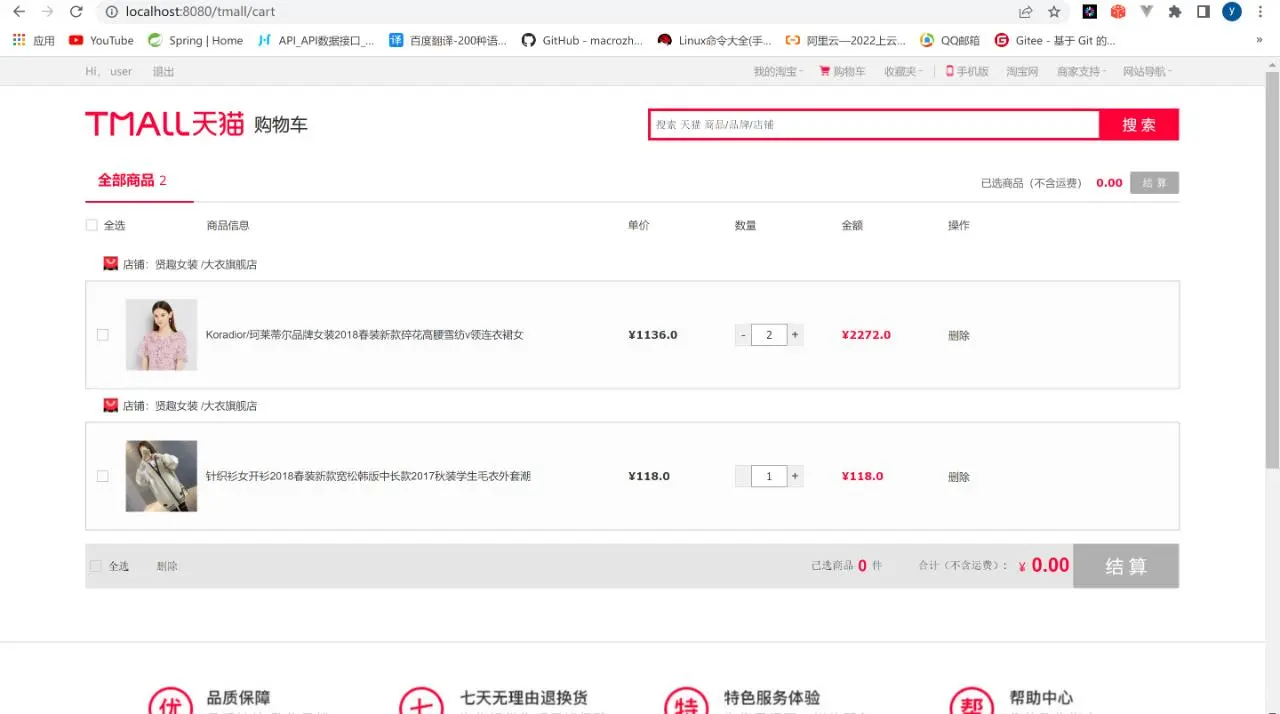
Task: Click the TMALL天猫 logo
Action: coord(164,122)
